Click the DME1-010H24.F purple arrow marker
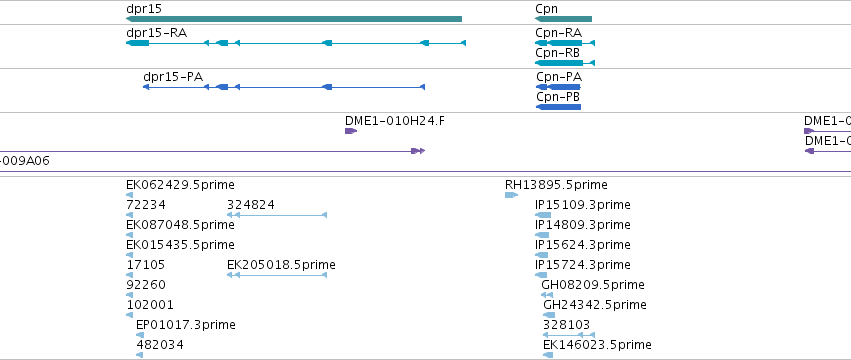851x360 pixels. [x=351, y=131]
